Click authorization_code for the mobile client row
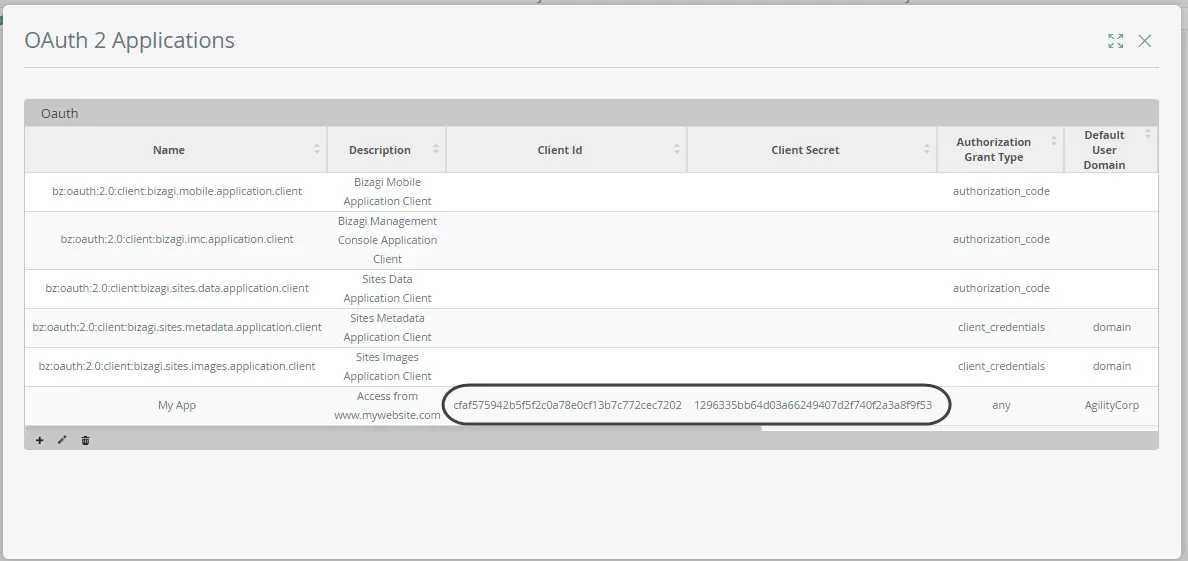 tap(1001, 191)
